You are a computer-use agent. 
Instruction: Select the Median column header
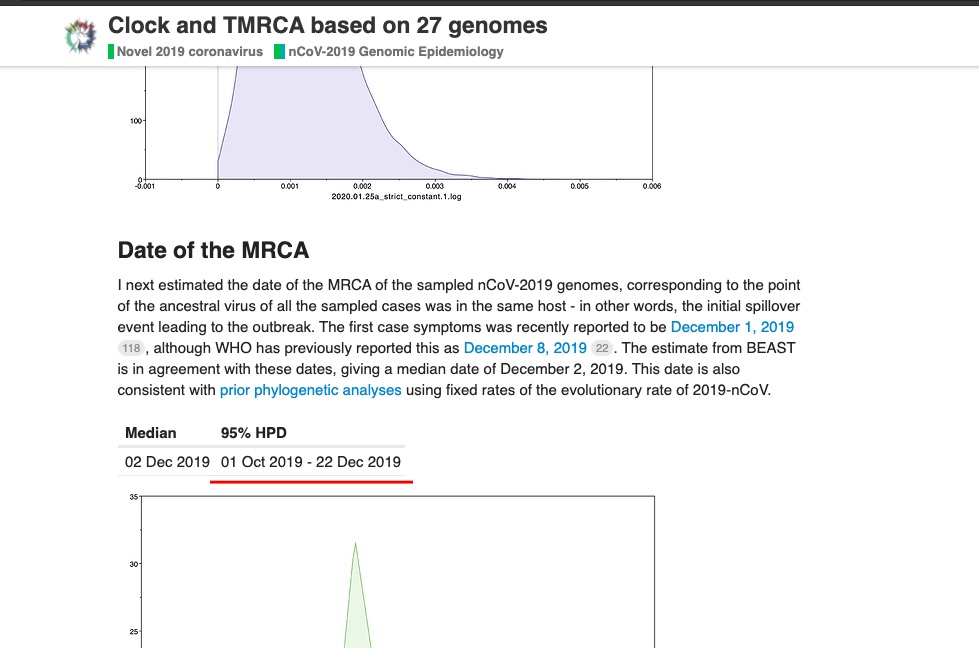[149, 433]
